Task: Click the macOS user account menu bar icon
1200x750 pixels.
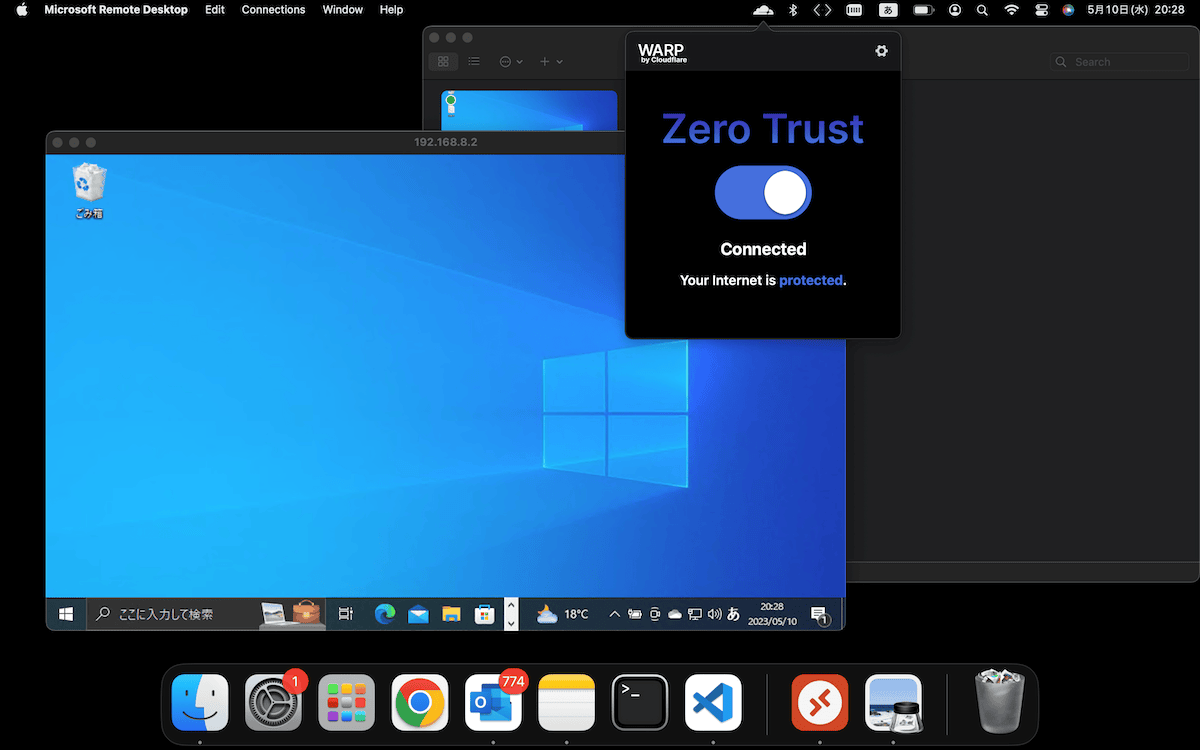Action: click(955, 10)
